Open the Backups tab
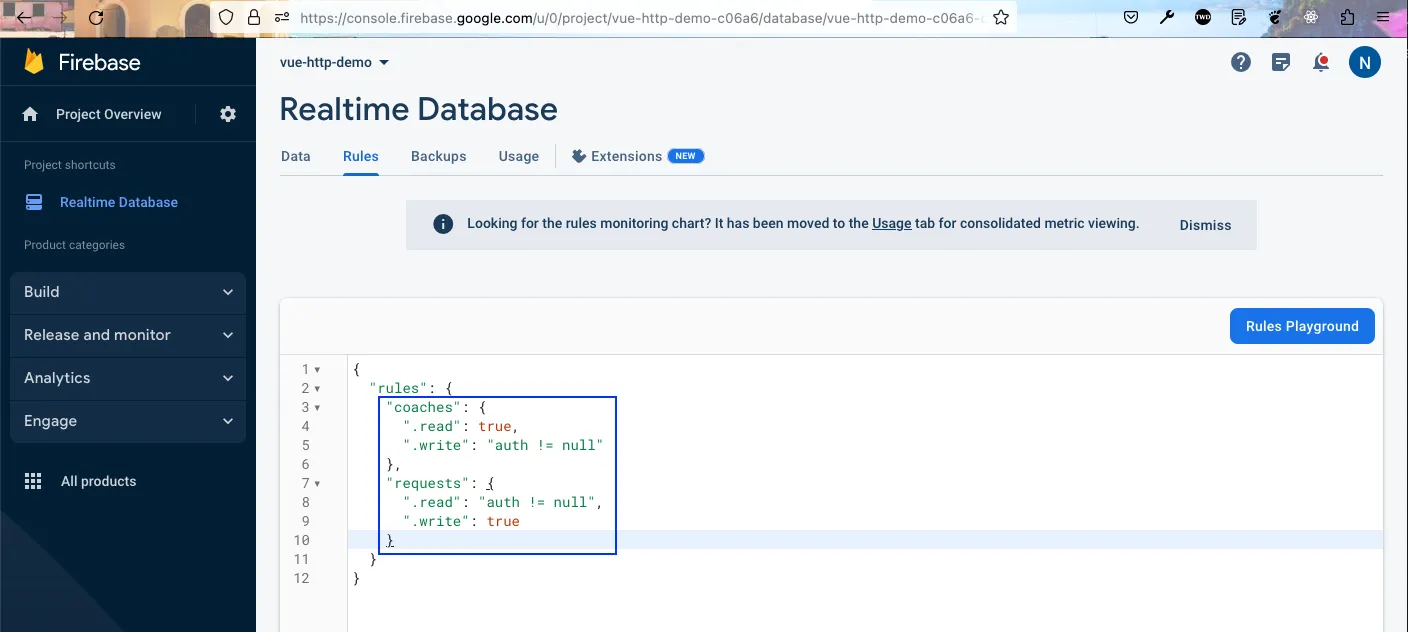This screenshot has width=1408, height=632. coord(439,156)
